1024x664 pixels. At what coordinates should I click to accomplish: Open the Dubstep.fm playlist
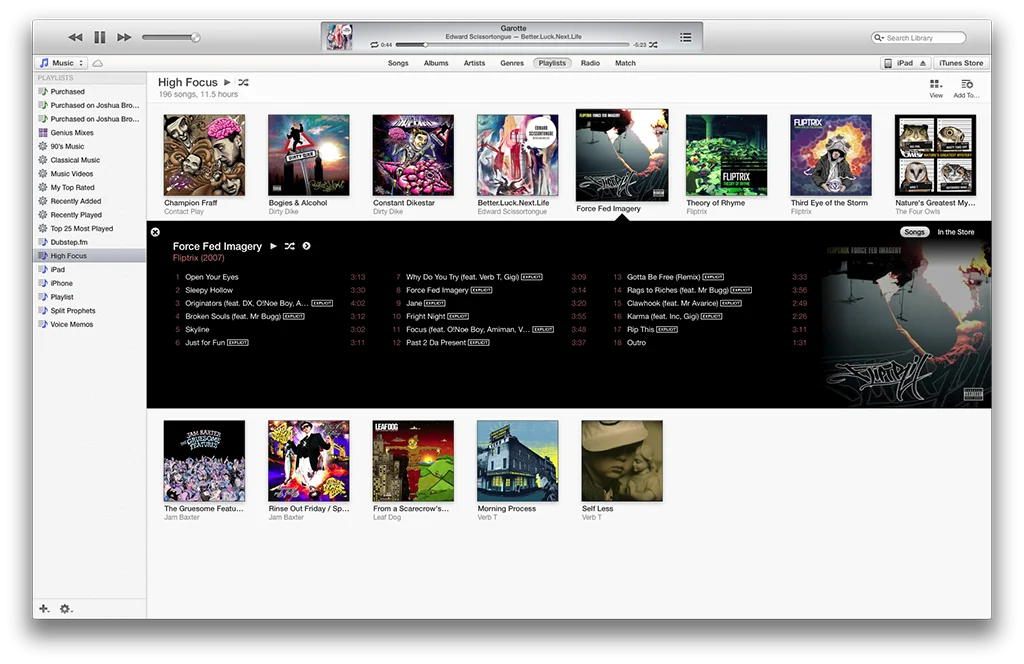pos(90,242)
